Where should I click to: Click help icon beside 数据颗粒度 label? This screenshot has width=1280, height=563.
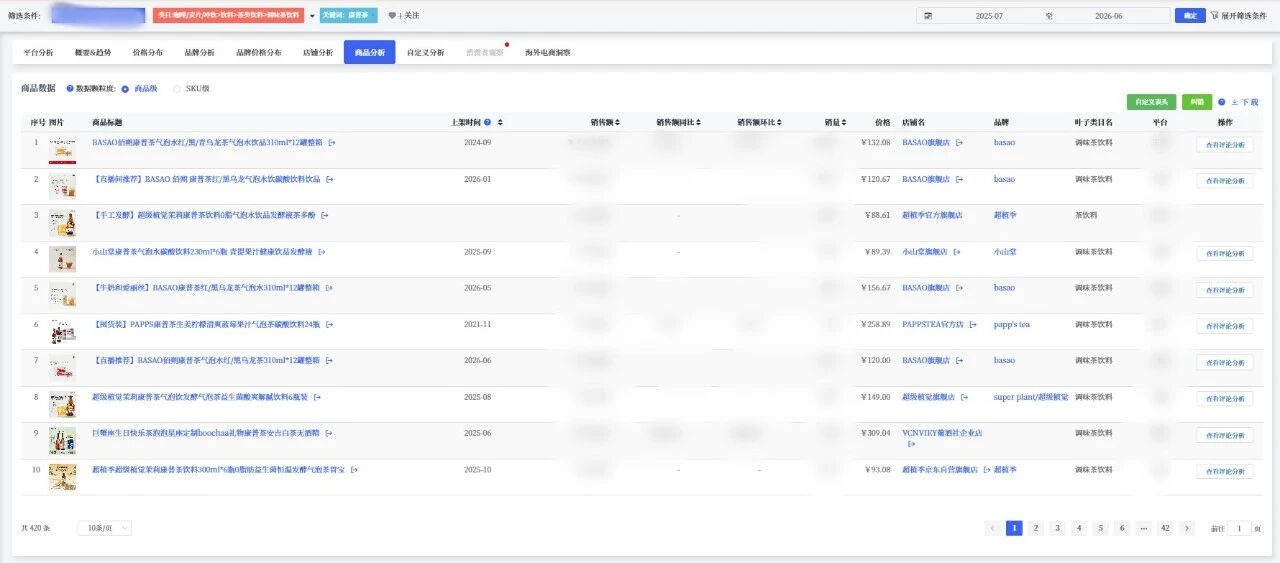pos(70,89)
